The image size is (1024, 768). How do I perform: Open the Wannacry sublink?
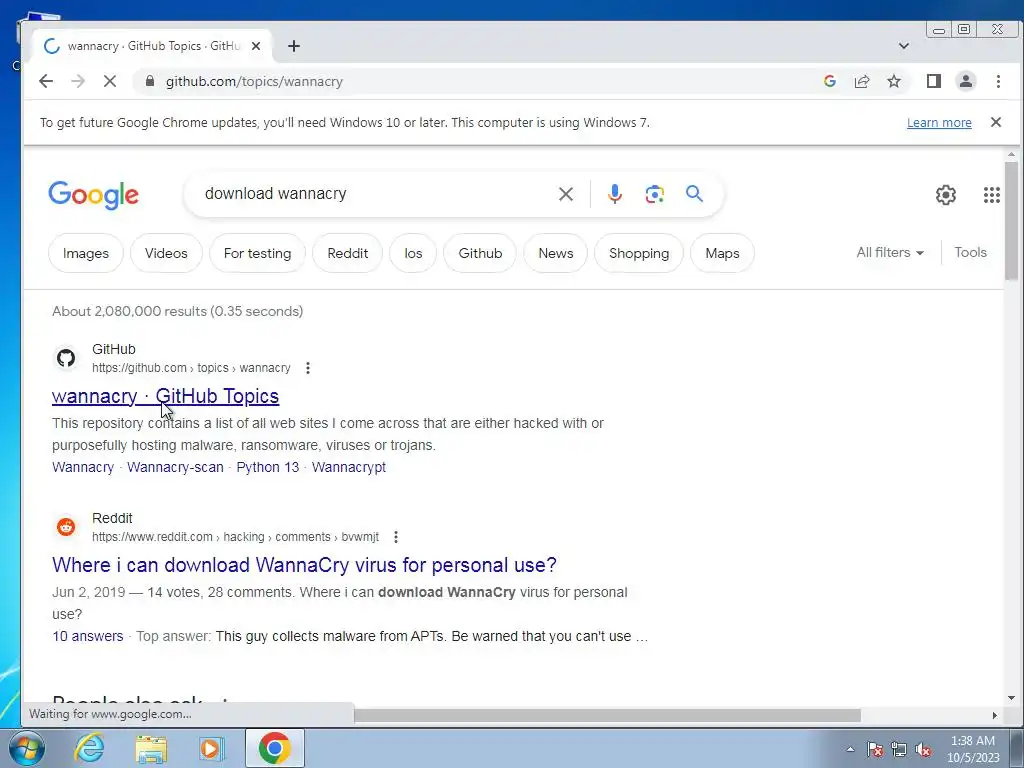pyautogui.click(x=83, y=468)
